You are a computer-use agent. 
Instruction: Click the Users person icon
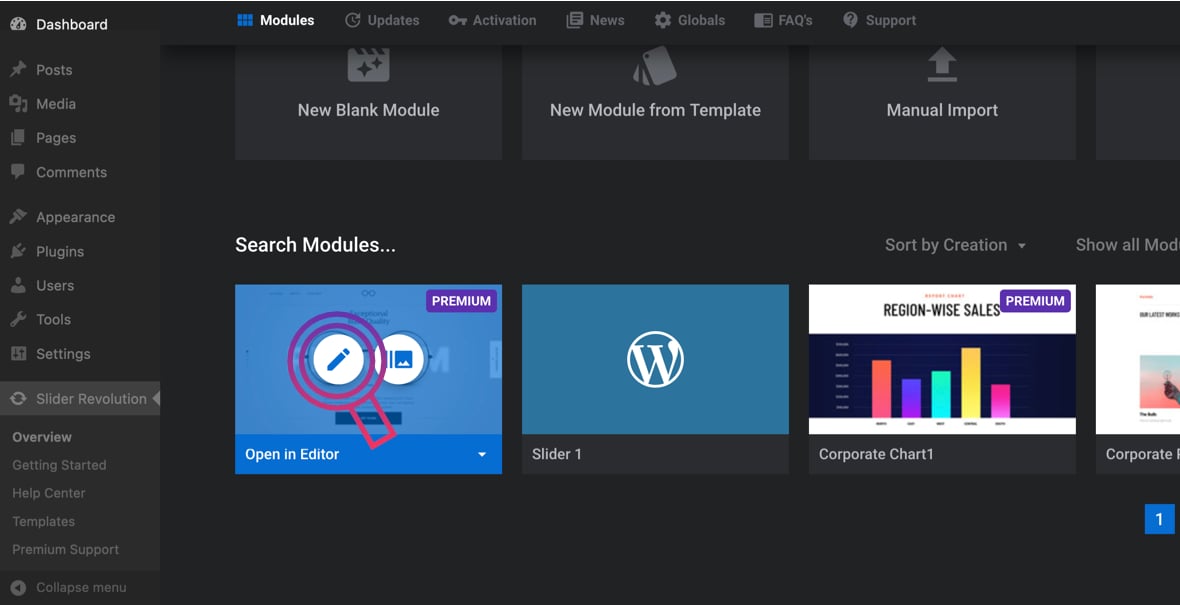click(x=18, y=285)
